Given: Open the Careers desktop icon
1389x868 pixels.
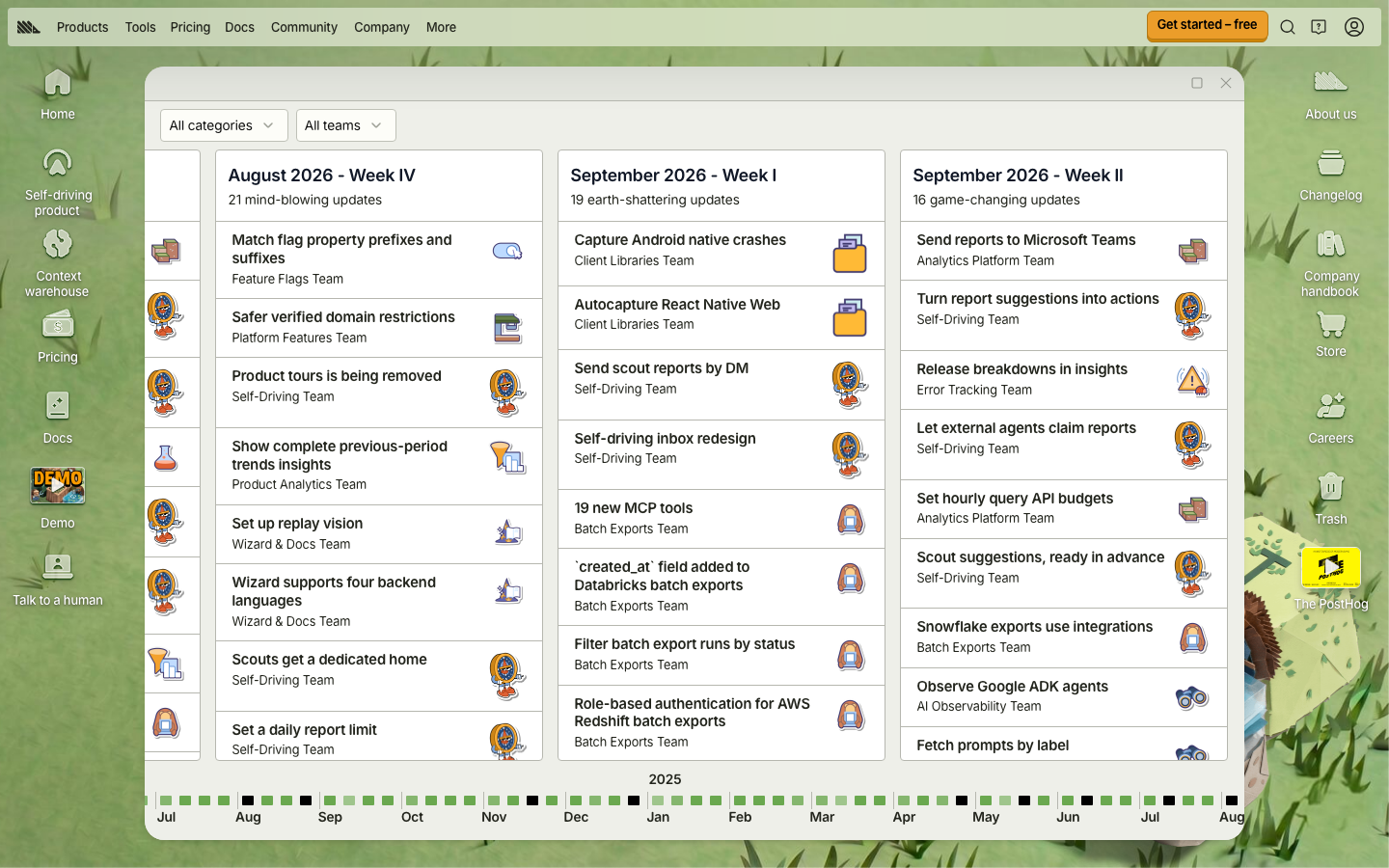Looking at the screenshot, I should tap(1331, 418).
